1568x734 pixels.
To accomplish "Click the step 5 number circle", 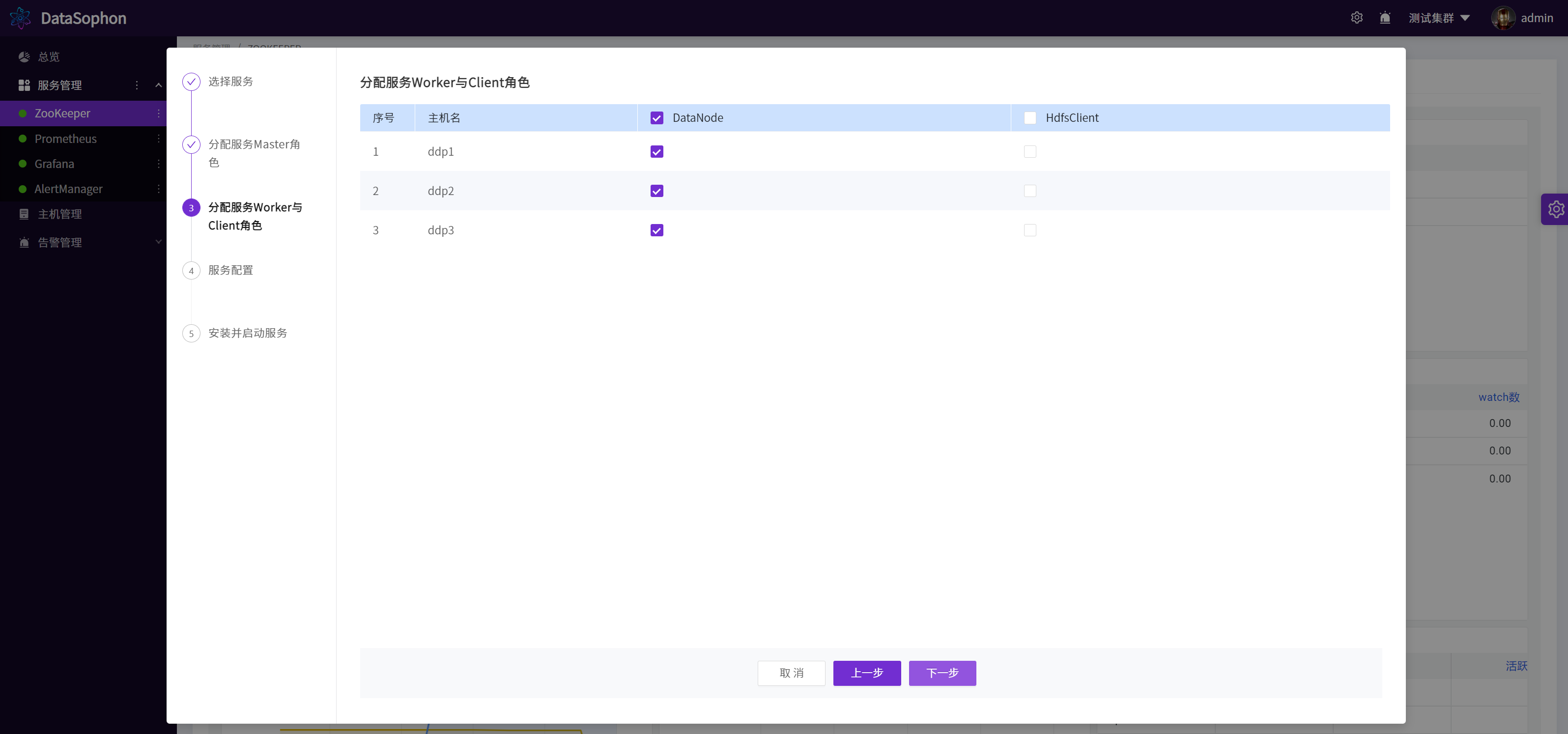I will click(x=191, y=334).
